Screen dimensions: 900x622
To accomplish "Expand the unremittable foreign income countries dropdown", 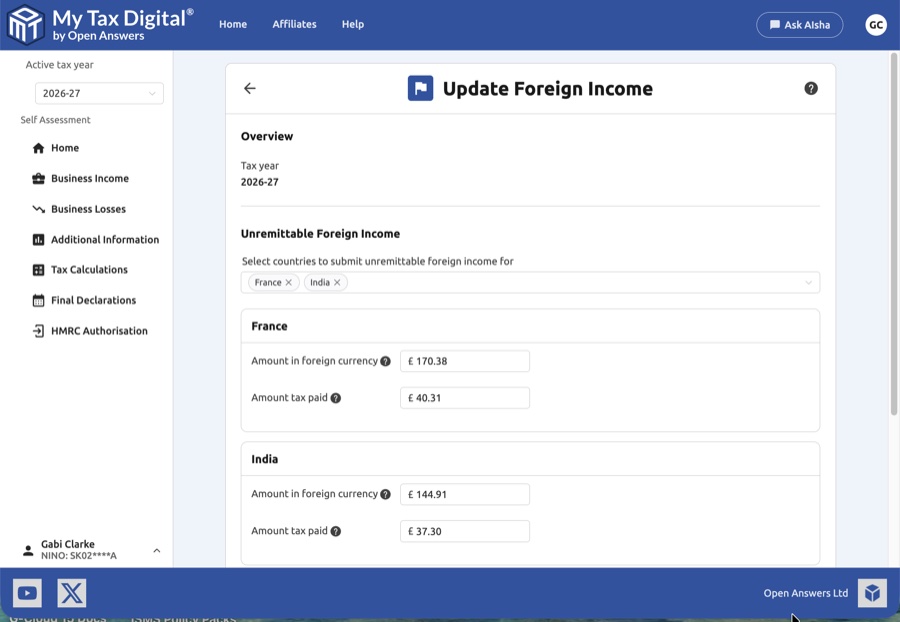I will tap(808, 282).
